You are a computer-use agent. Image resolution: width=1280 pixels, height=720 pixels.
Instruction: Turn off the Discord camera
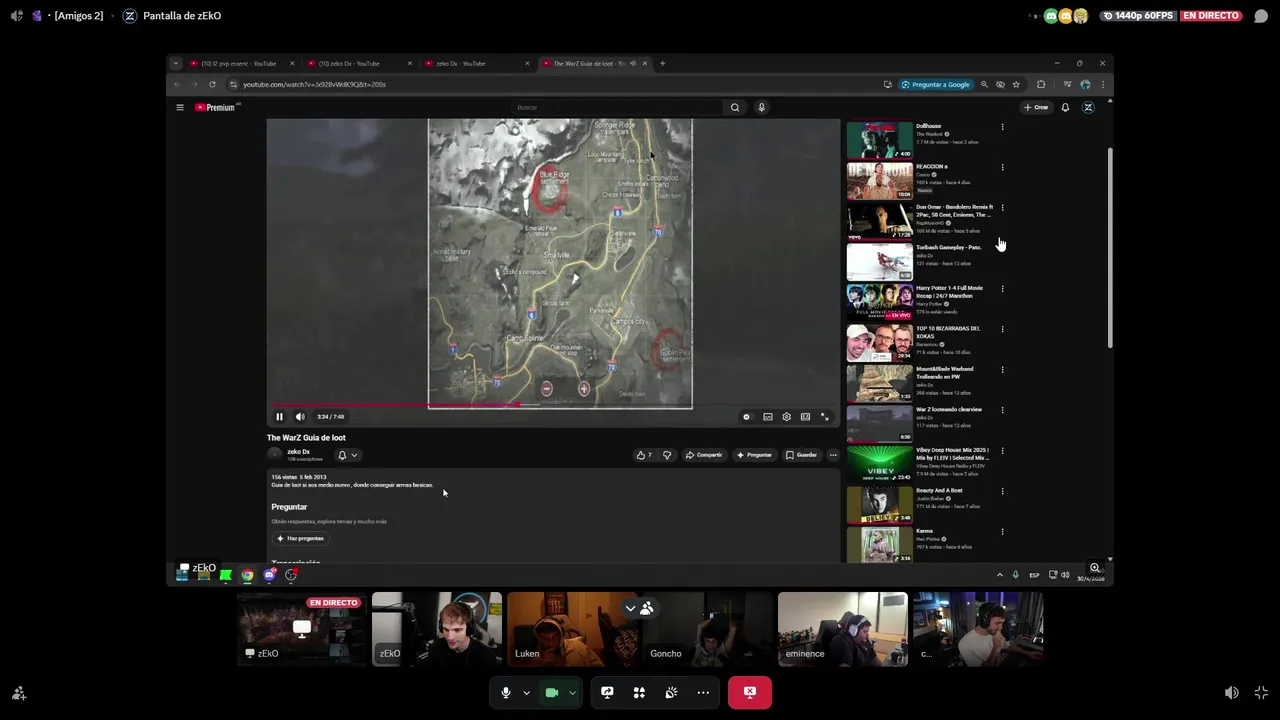point(551,692)
